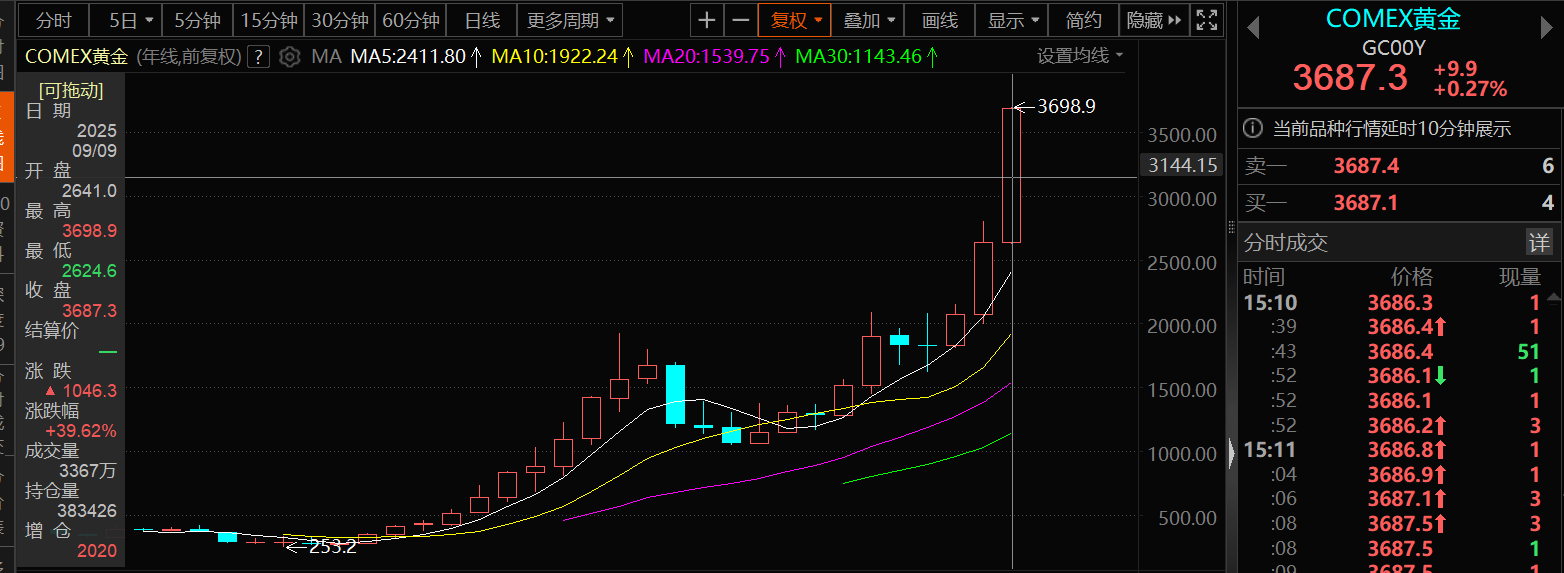This screenshot has height=573, width=1564.
Task: Open the 复权 adjustment dropdown
Action: tap(795, 20)
